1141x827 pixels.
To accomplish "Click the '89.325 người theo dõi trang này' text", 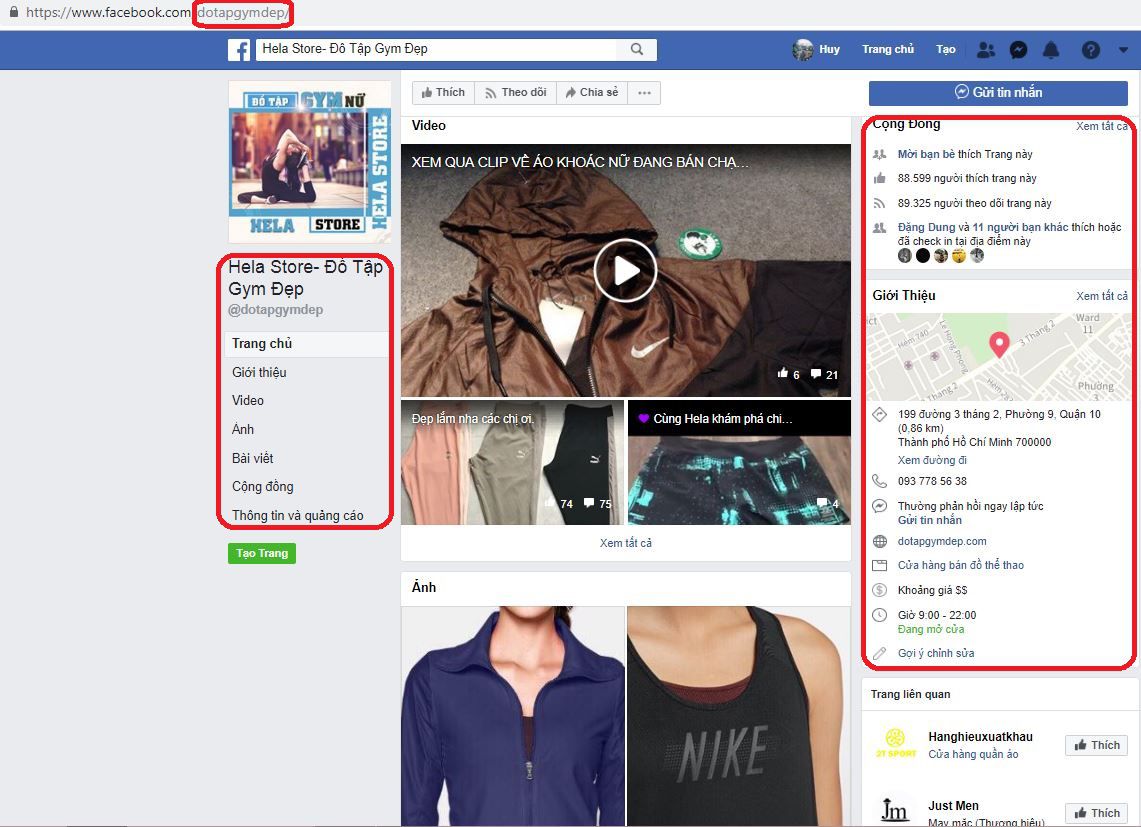I will [x=974, y=203].
